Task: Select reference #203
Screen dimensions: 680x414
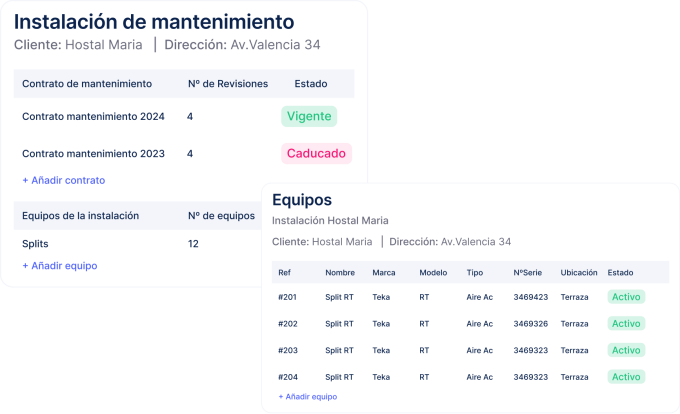Action: (x=288, y=350)
